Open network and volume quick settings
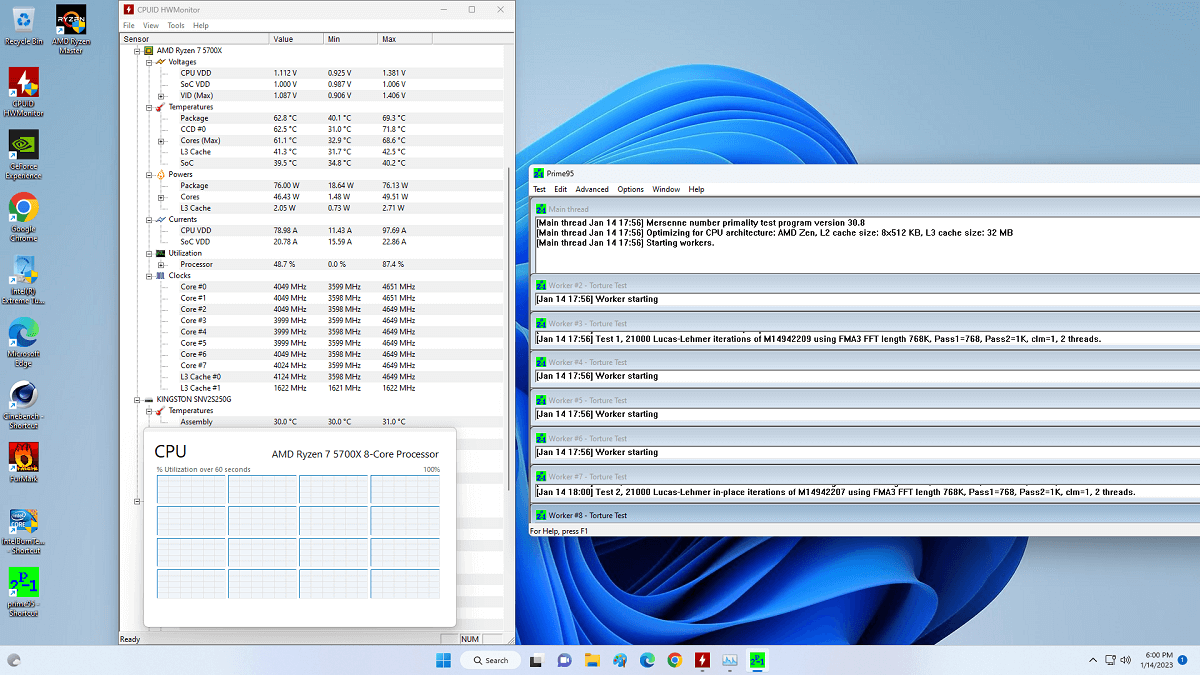The image size is (1200, 675). click(x=1120, y=660)
